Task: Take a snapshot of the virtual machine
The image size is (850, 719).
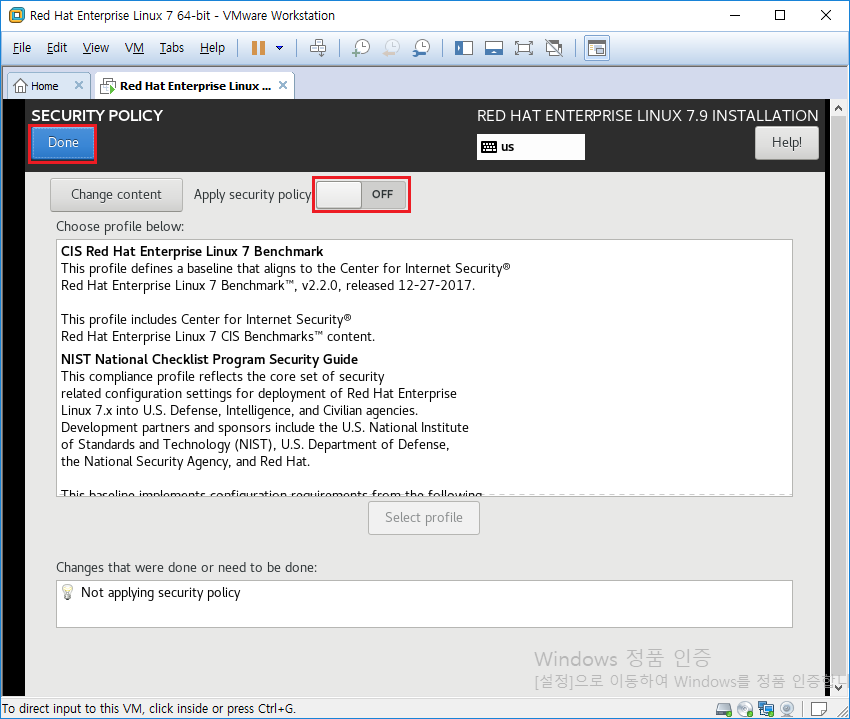Action: click(361, 48)
